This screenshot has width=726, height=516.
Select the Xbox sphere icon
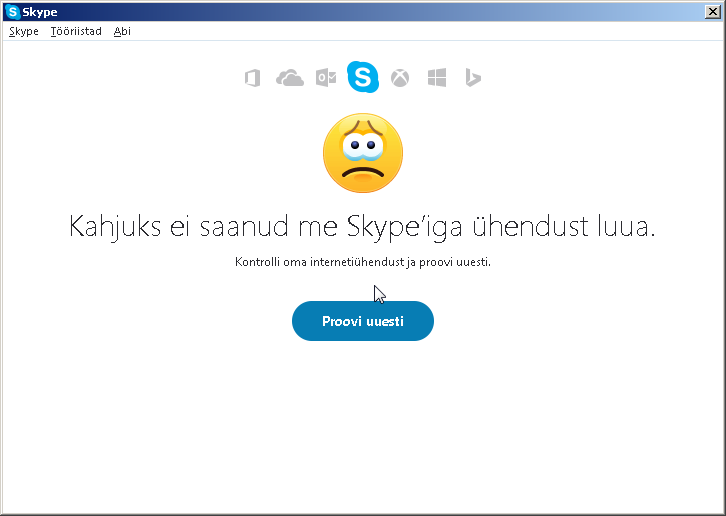pyautogui.click(x=400, y=78)
